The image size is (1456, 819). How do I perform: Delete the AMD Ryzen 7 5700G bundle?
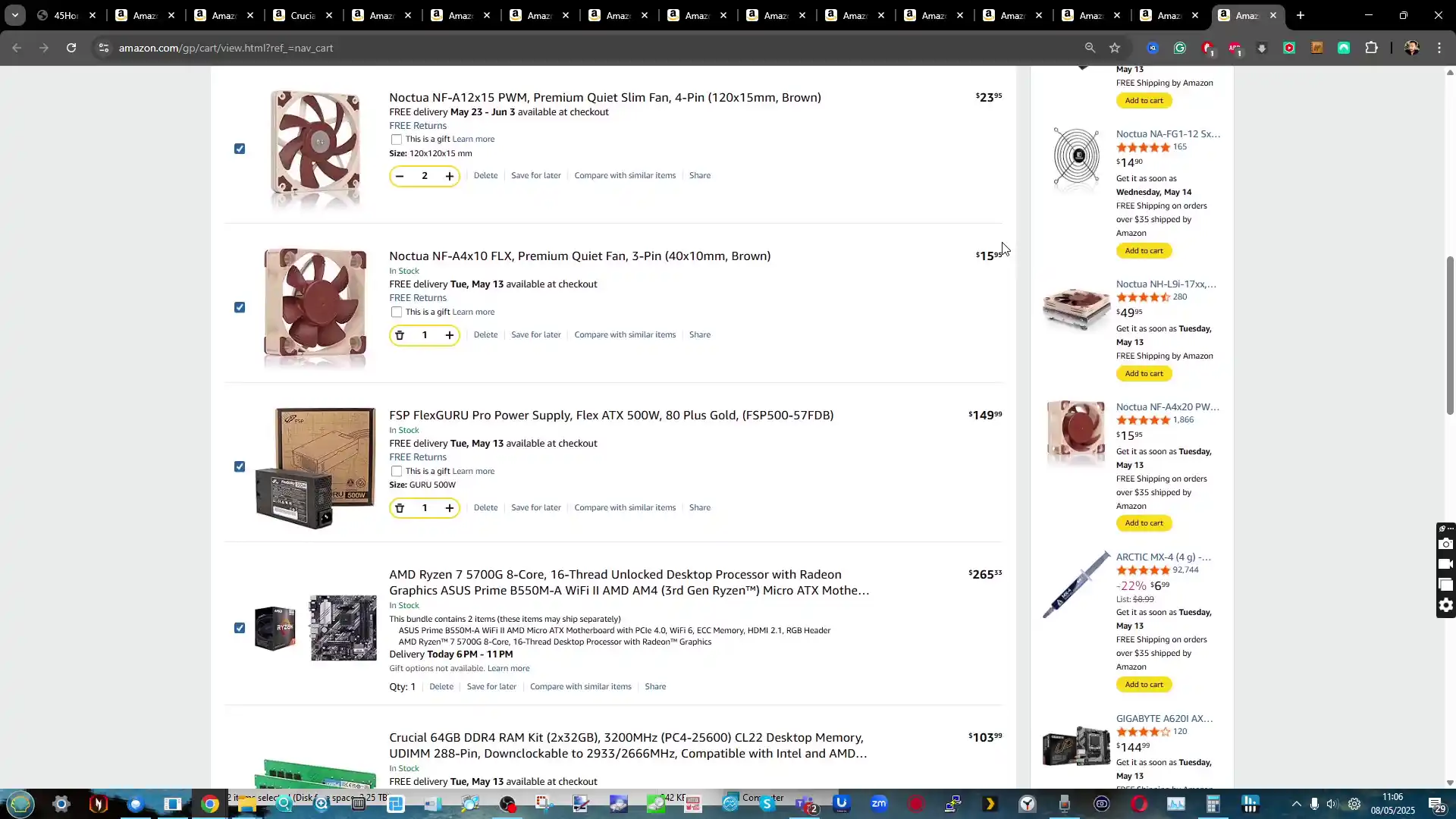coord(441,686)
